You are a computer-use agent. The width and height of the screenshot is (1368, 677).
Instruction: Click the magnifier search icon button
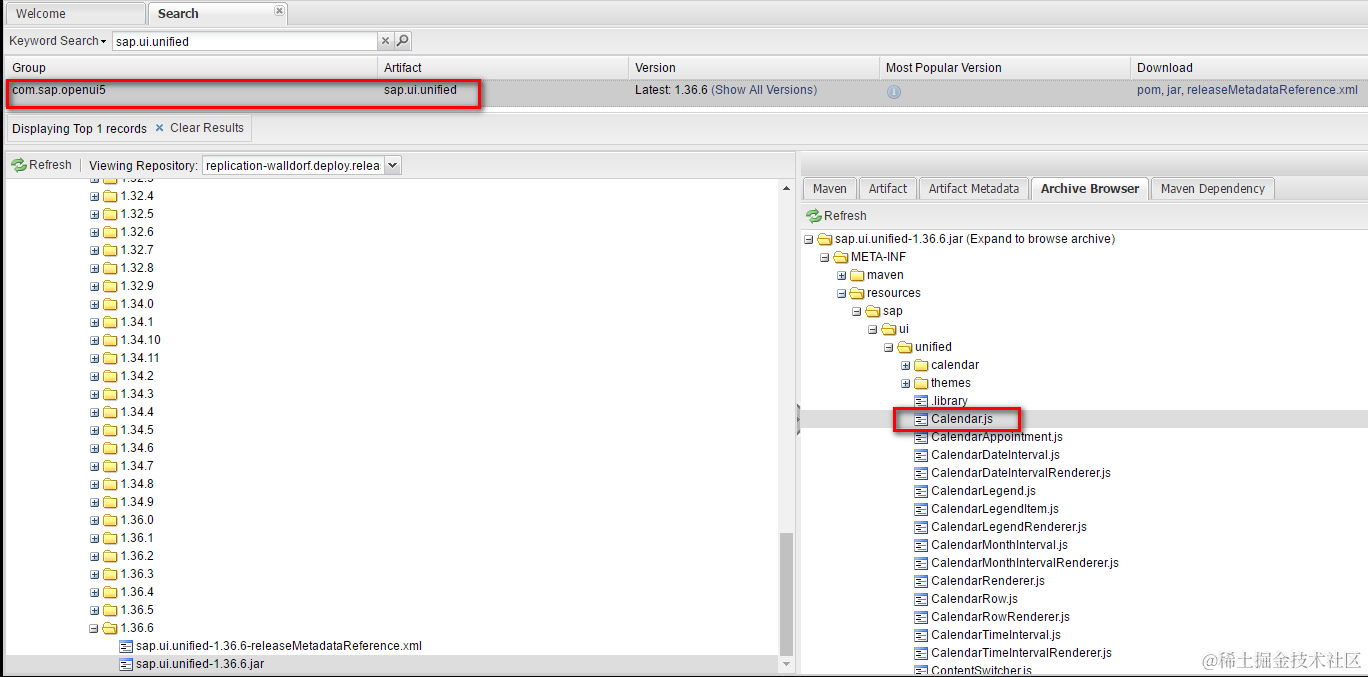(x=403, y=41)
